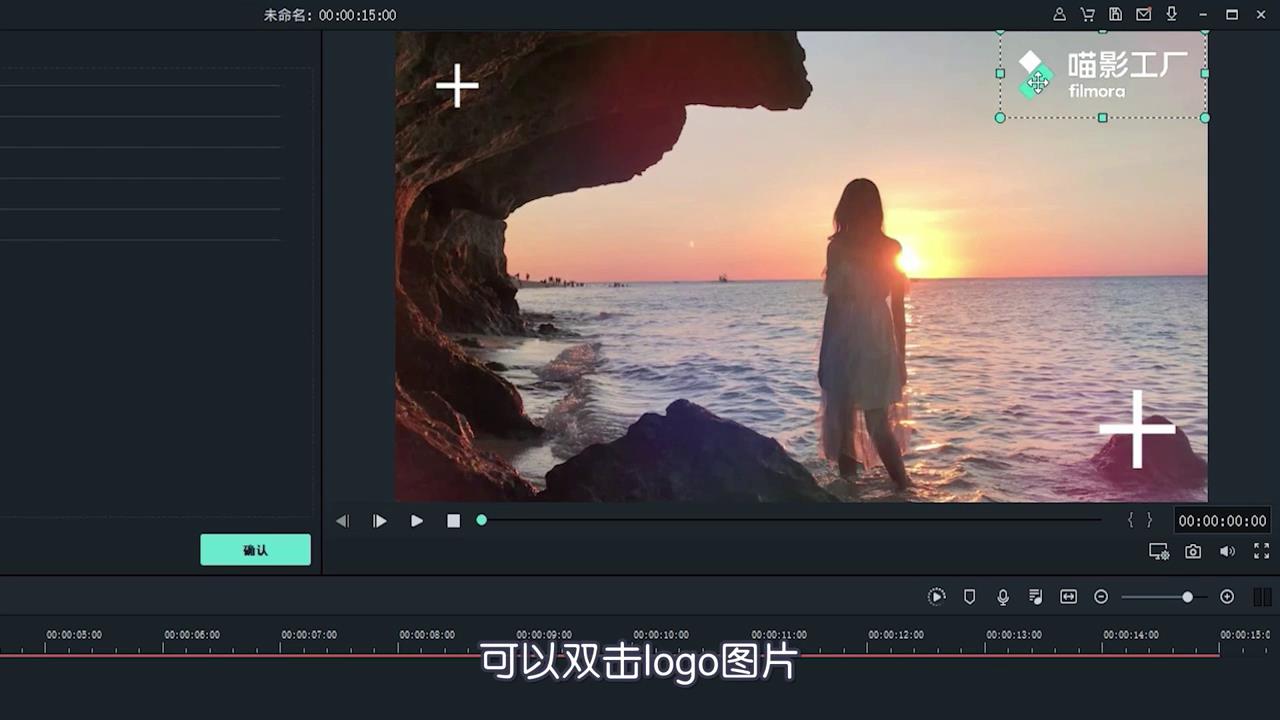Screen dimensions: 1280x720
Task: Click the track layout bars icon at the timeline toolbar's right end
Action: point(1262,597)
